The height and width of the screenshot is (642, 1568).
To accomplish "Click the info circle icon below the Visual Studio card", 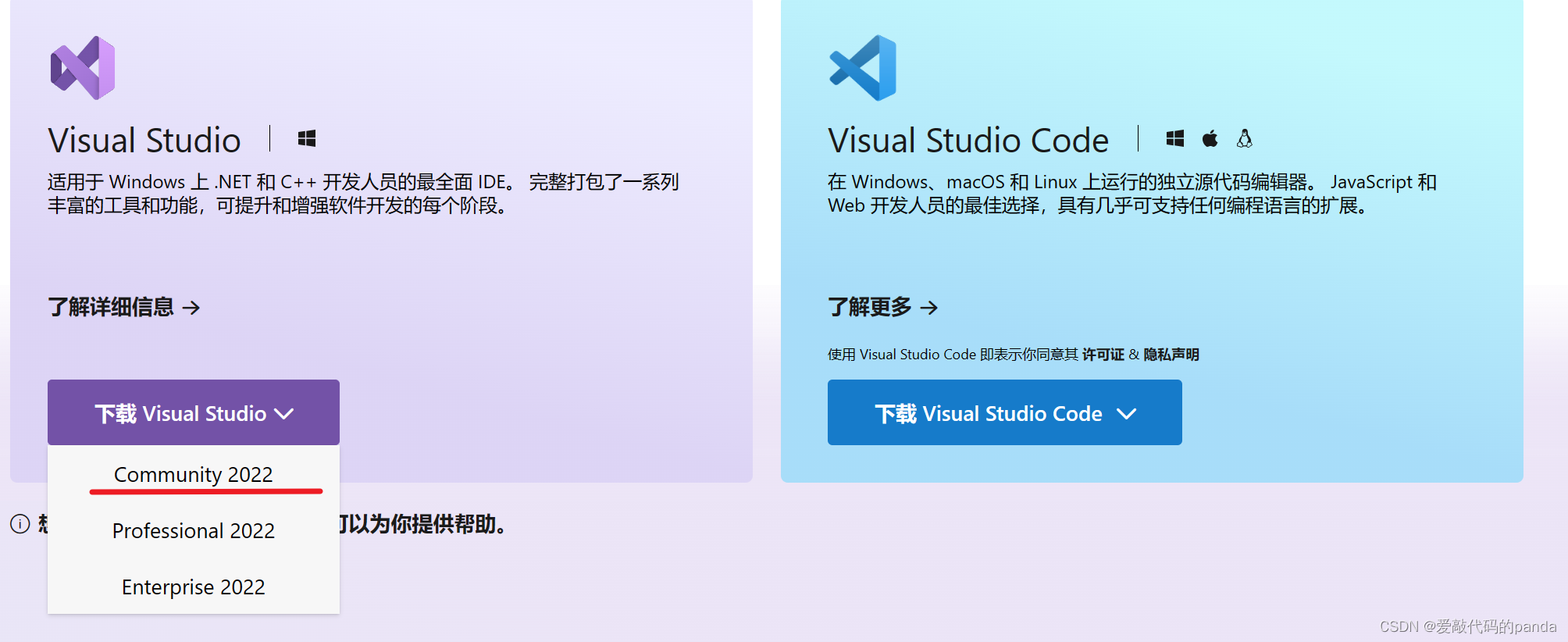I will pos(20,523).
